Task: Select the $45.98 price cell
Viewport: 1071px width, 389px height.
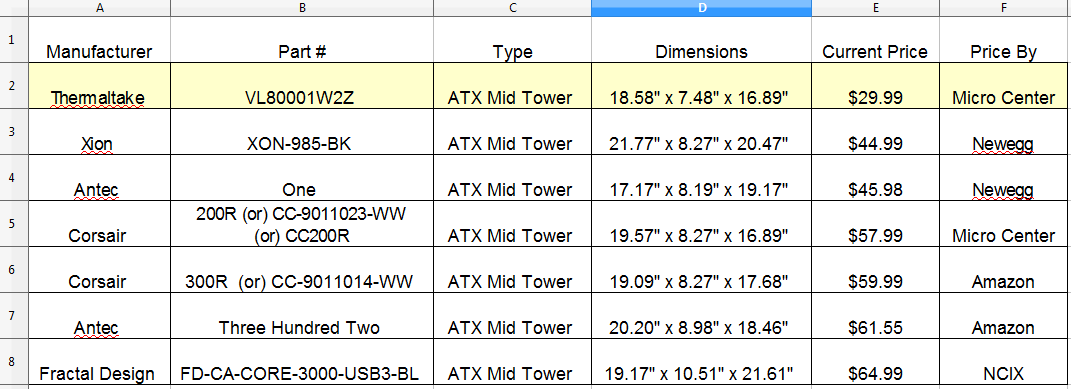Action: pyautogui.click(x=875, y=178)
